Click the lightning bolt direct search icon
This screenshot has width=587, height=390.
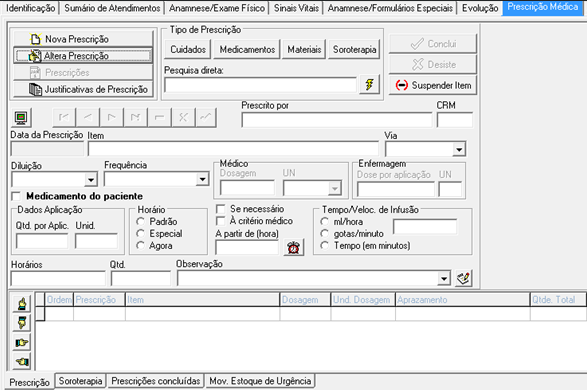[x=369, y=84]
